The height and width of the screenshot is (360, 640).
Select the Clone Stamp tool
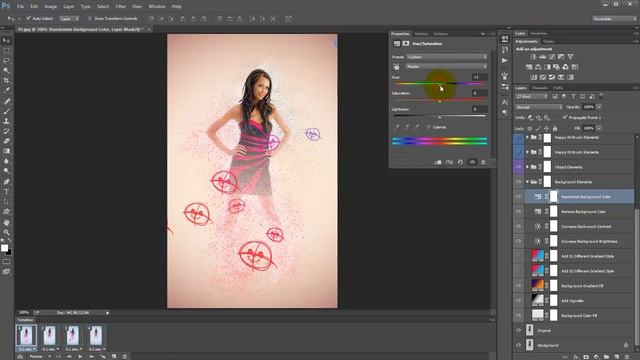click(x=6, y=121)
